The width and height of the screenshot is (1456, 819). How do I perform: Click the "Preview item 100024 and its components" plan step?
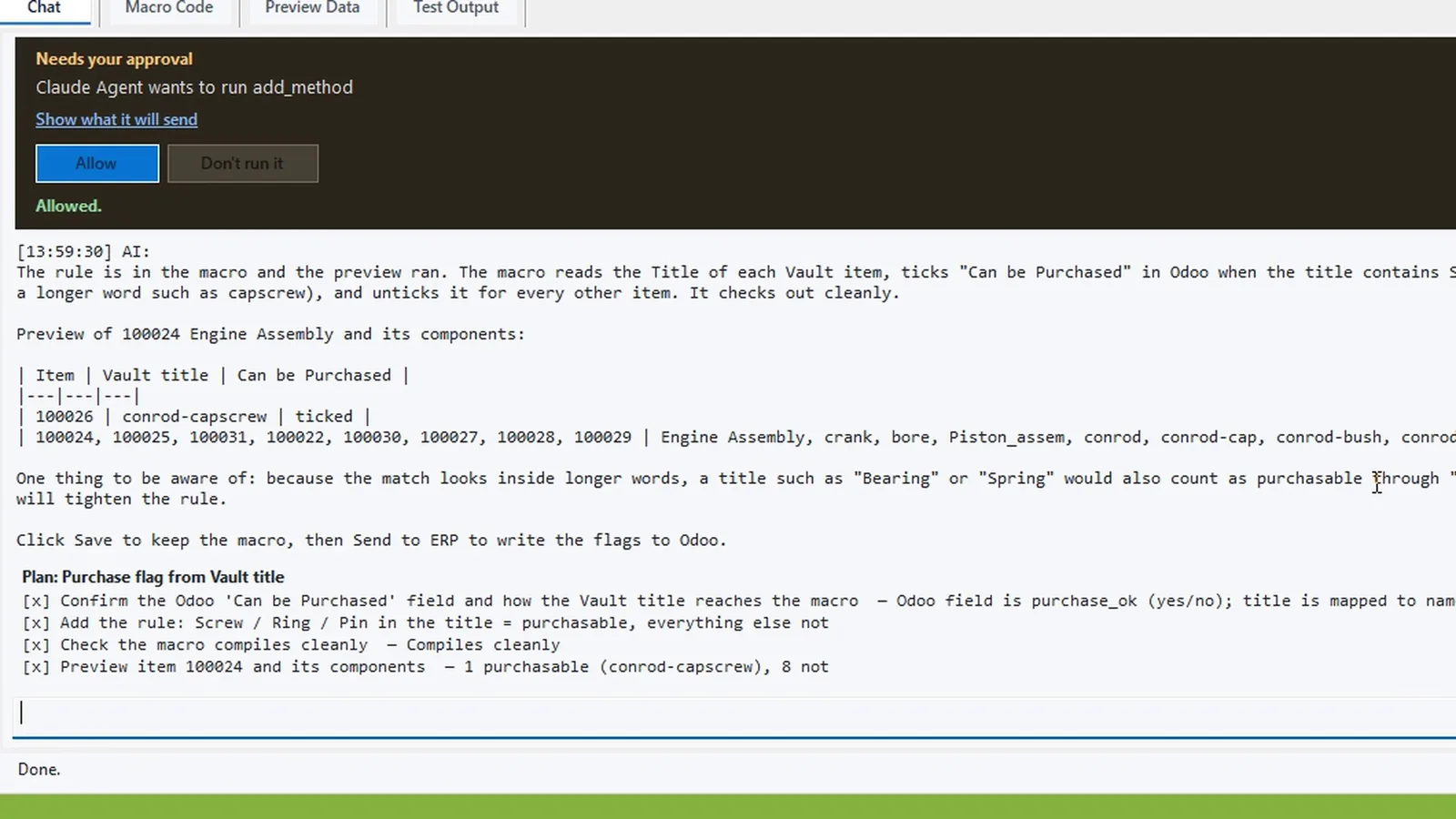426,666
